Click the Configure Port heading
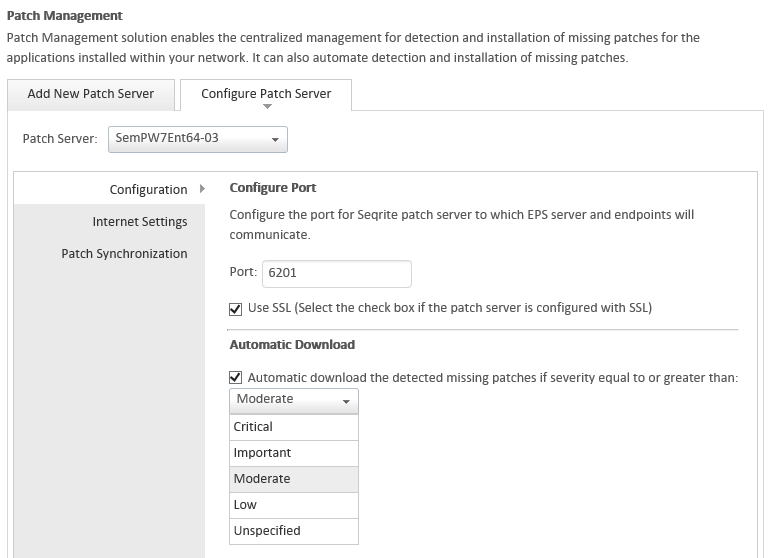Screen dimensions: 780x558 [x=273, y=188]
